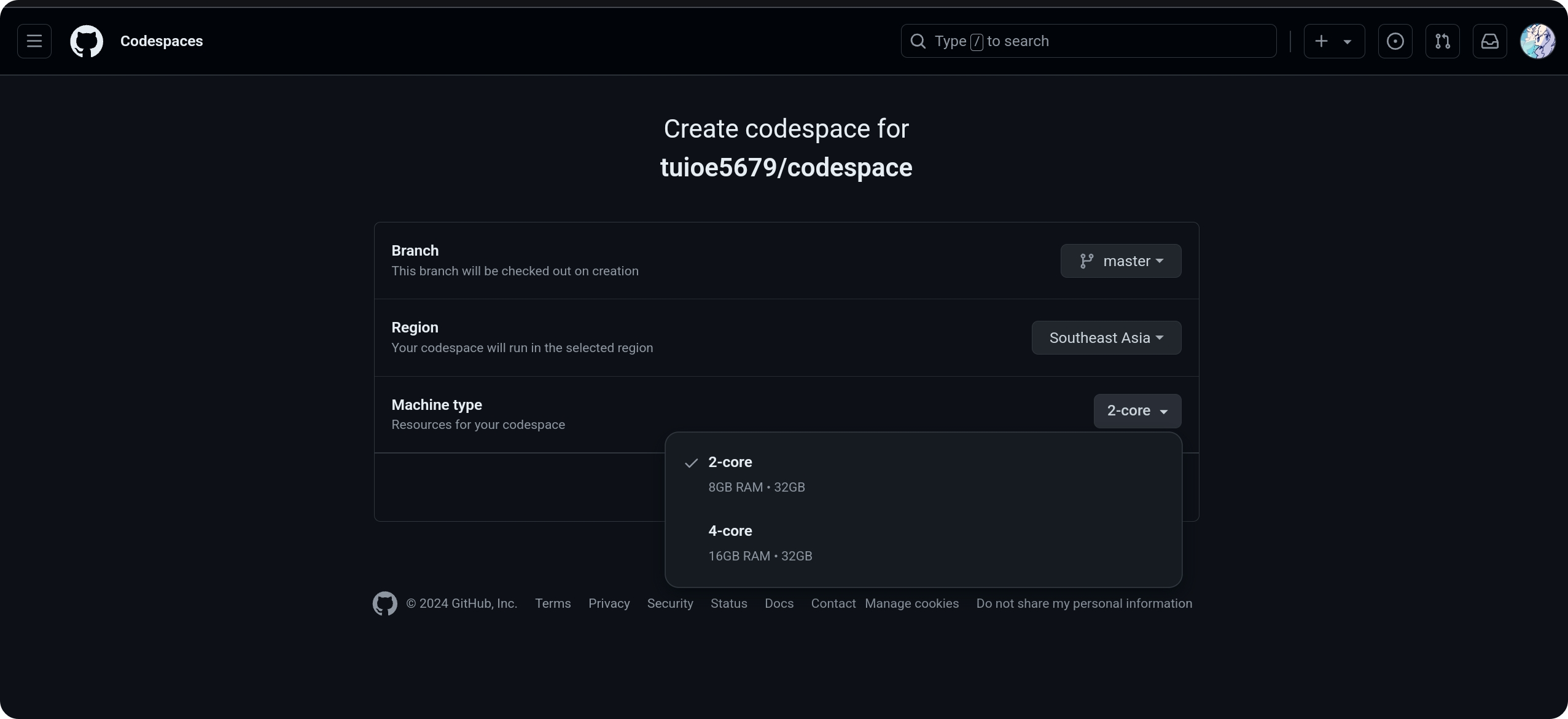Open the notifications inbox icon

click(1489, 41)
